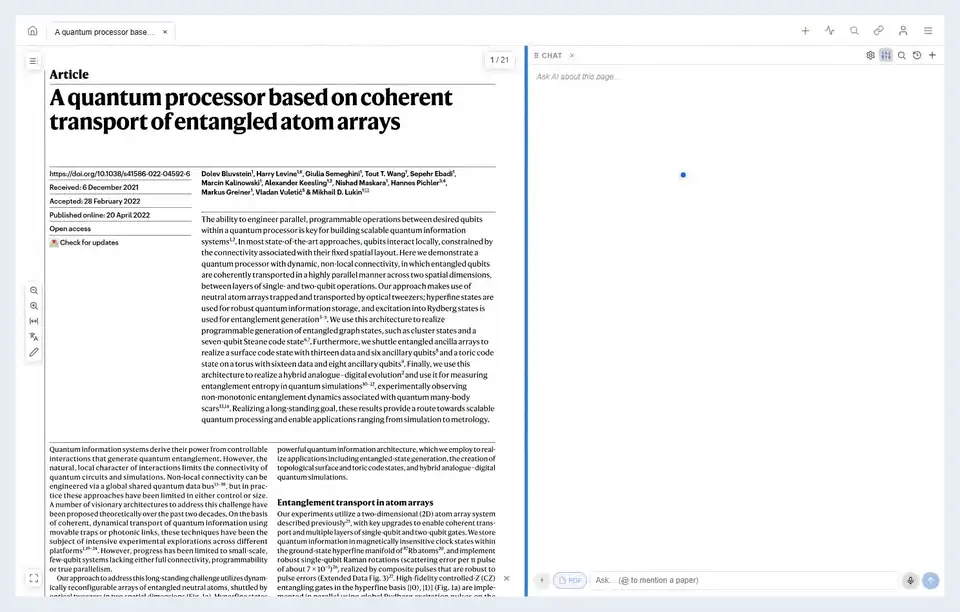Toggle the chat options sliders button
This screenshot has height=612, width=960.
886,55
